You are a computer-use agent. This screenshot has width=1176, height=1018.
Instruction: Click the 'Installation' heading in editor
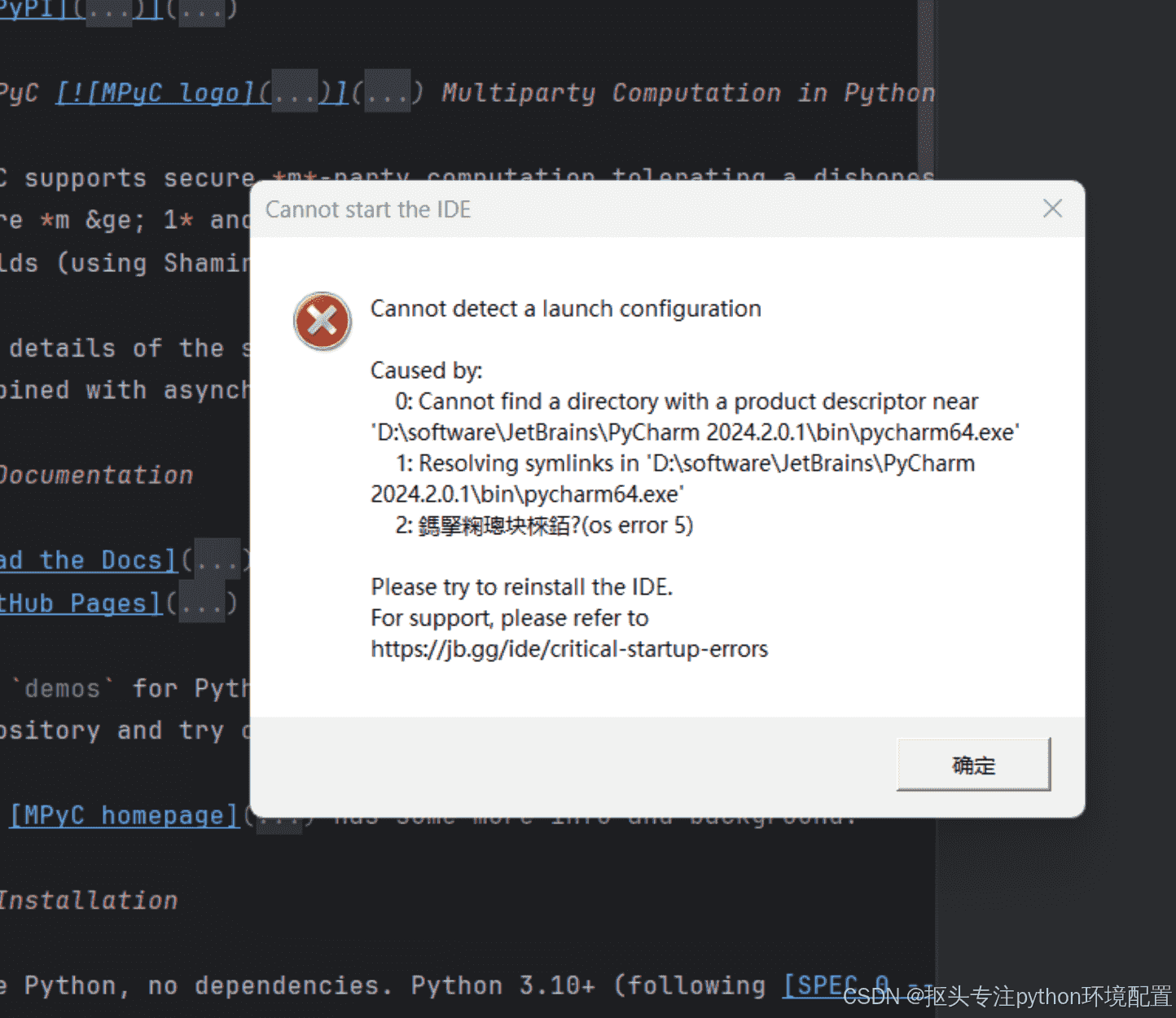pos(89,900)
